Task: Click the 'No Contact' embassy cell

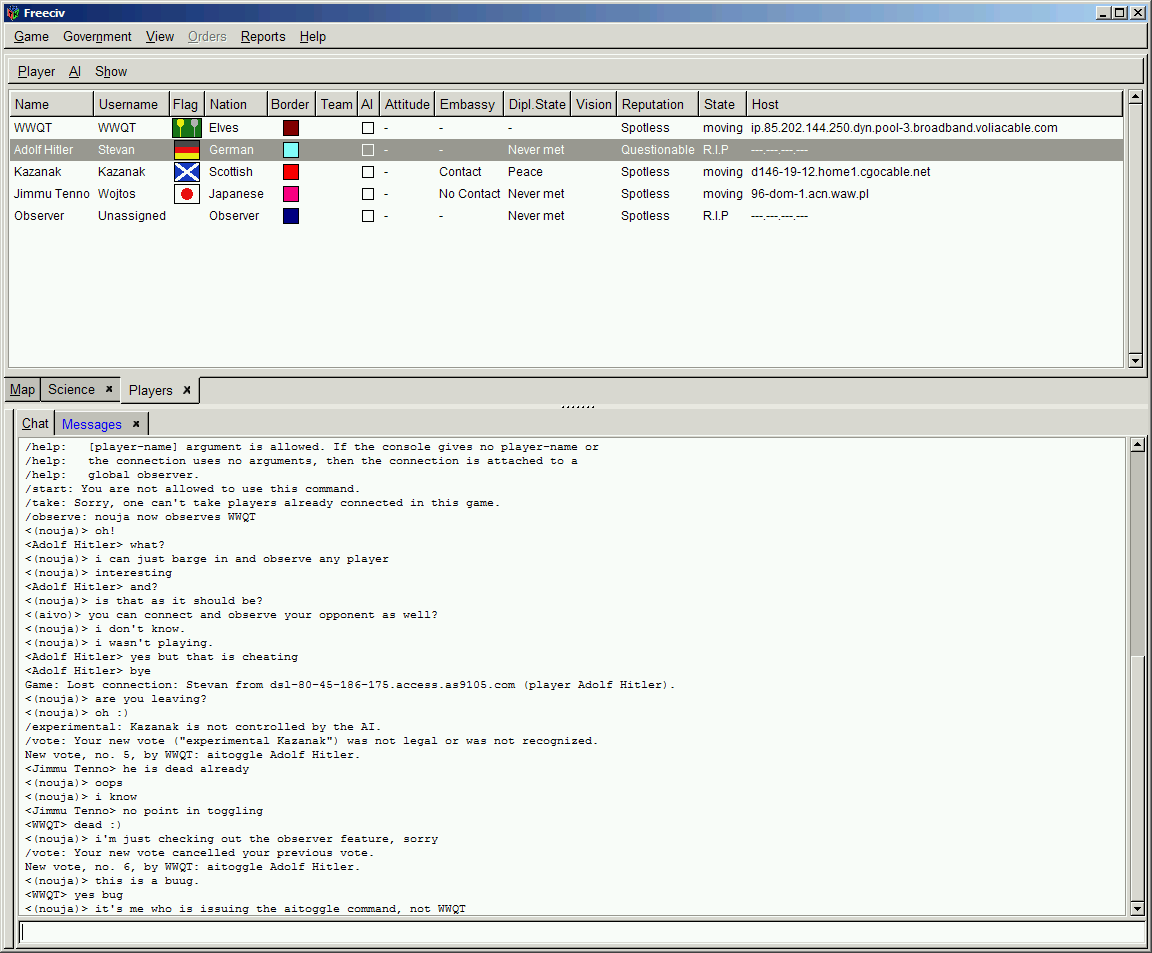Action: (x=469, y=194)
